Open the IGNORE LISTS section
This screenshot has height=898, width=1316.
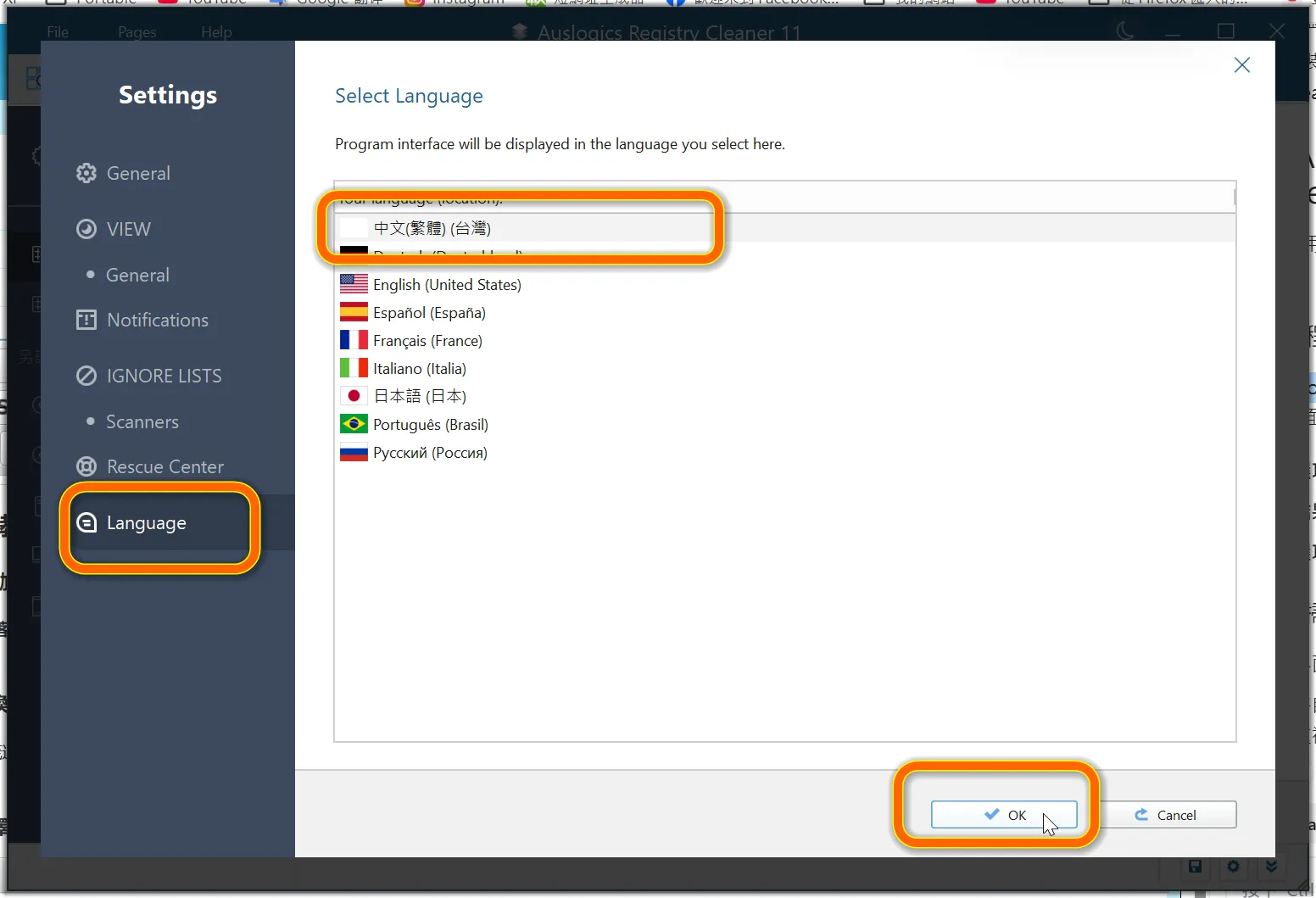[149, 376]
